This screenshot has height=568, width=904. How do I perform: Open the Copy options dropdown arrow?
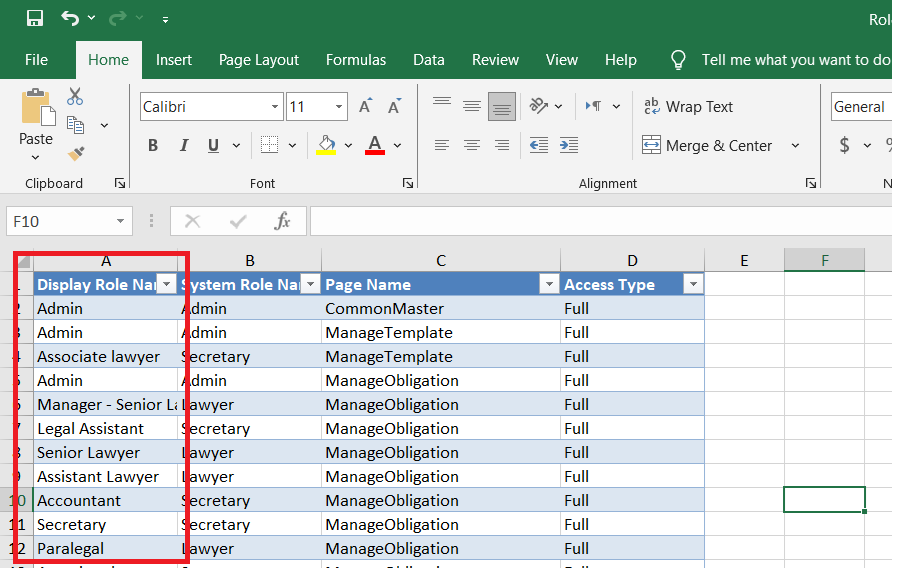(104, 126)
